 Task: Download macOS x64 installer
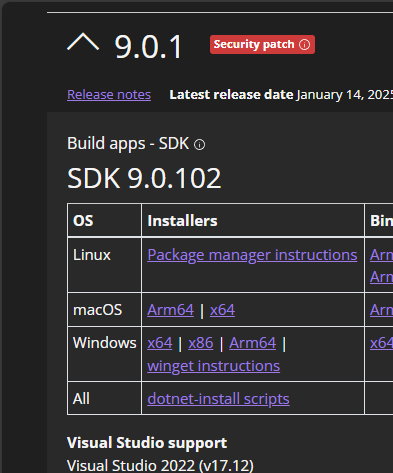pyautogui.click(x=222, y=310)
